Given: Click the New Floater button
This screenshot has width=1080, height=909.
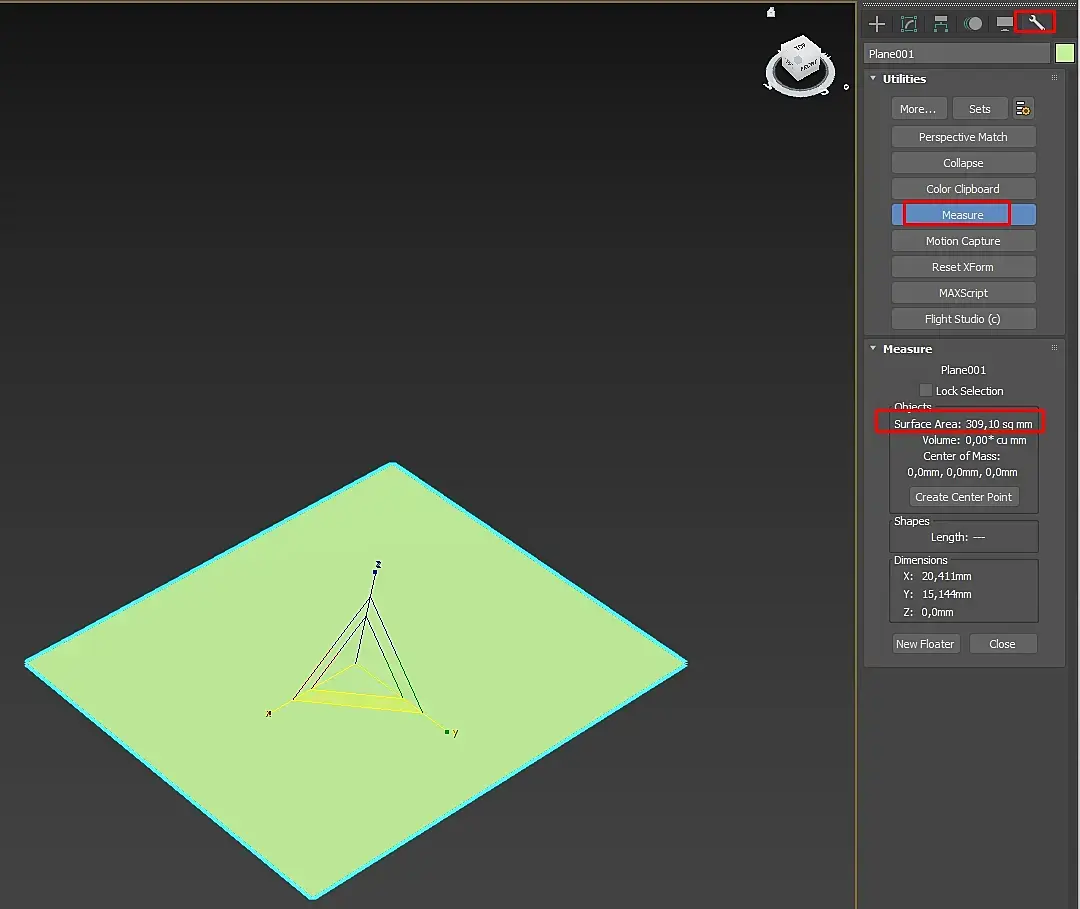Looking at the screenshot, I should click(x=926, y=644).
